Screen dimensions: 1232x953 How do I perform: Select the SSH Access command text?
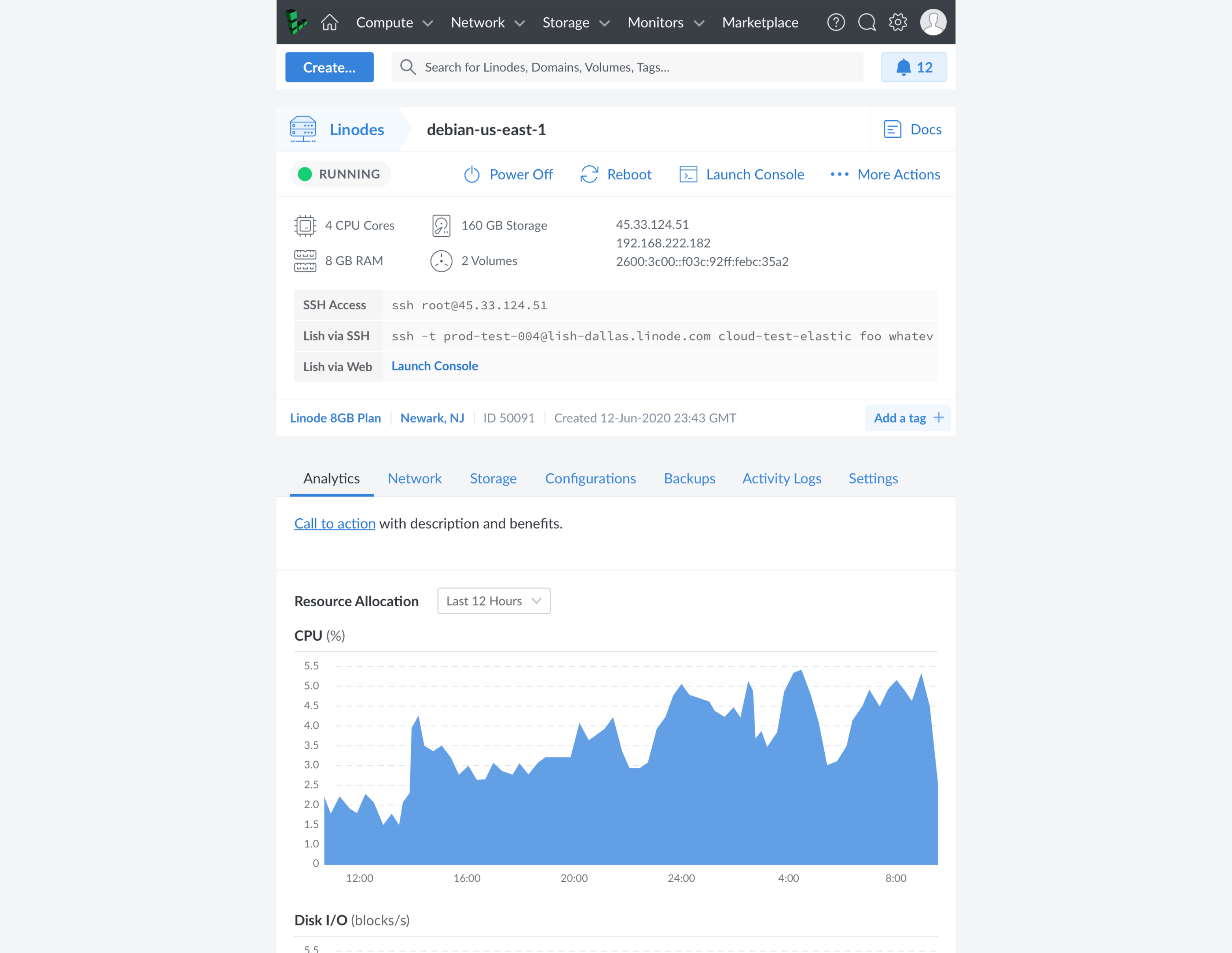469,305
